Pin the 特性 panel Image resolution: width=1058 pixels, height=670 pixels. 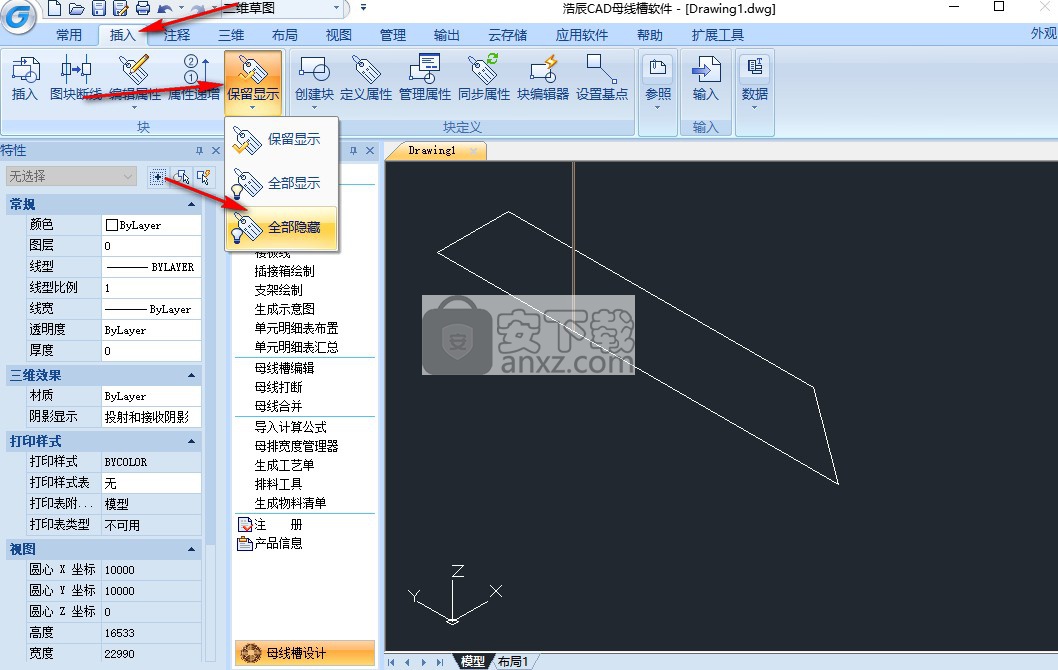199,150
